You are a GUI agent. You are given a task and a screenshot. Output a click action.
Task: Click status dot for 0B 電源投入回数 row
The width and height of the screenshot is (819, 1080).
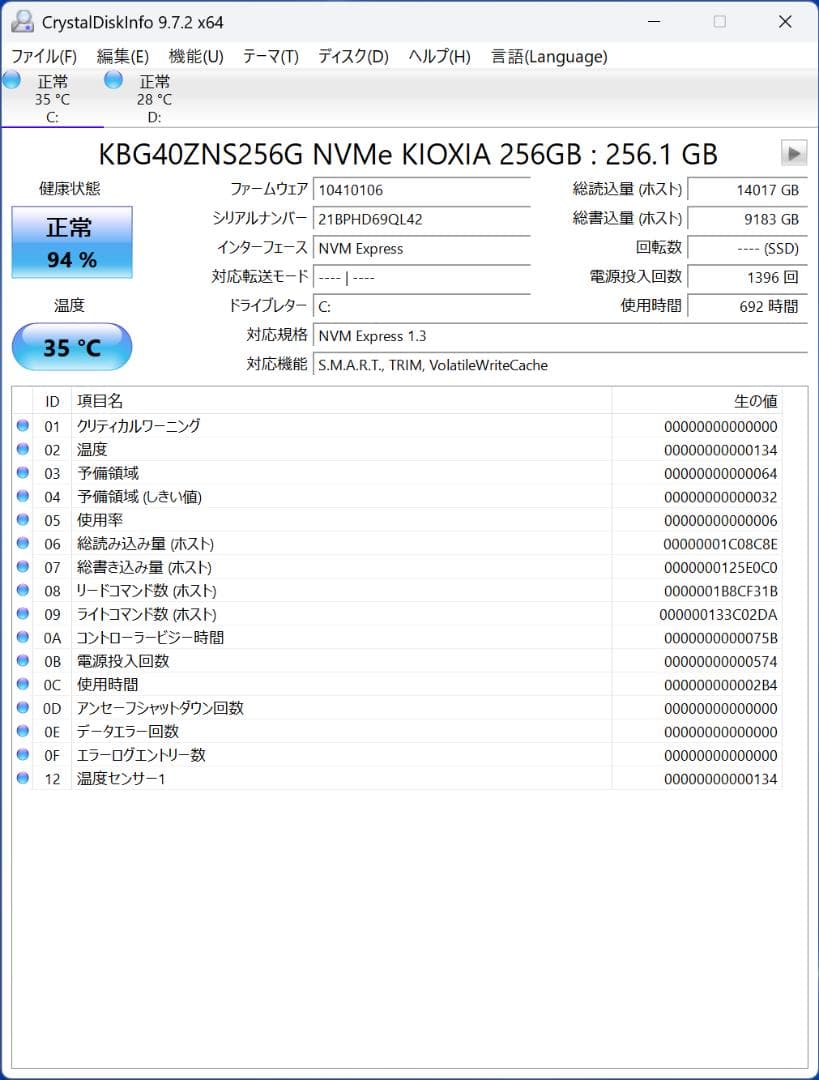pyautogui.click(x=23, y=661)
